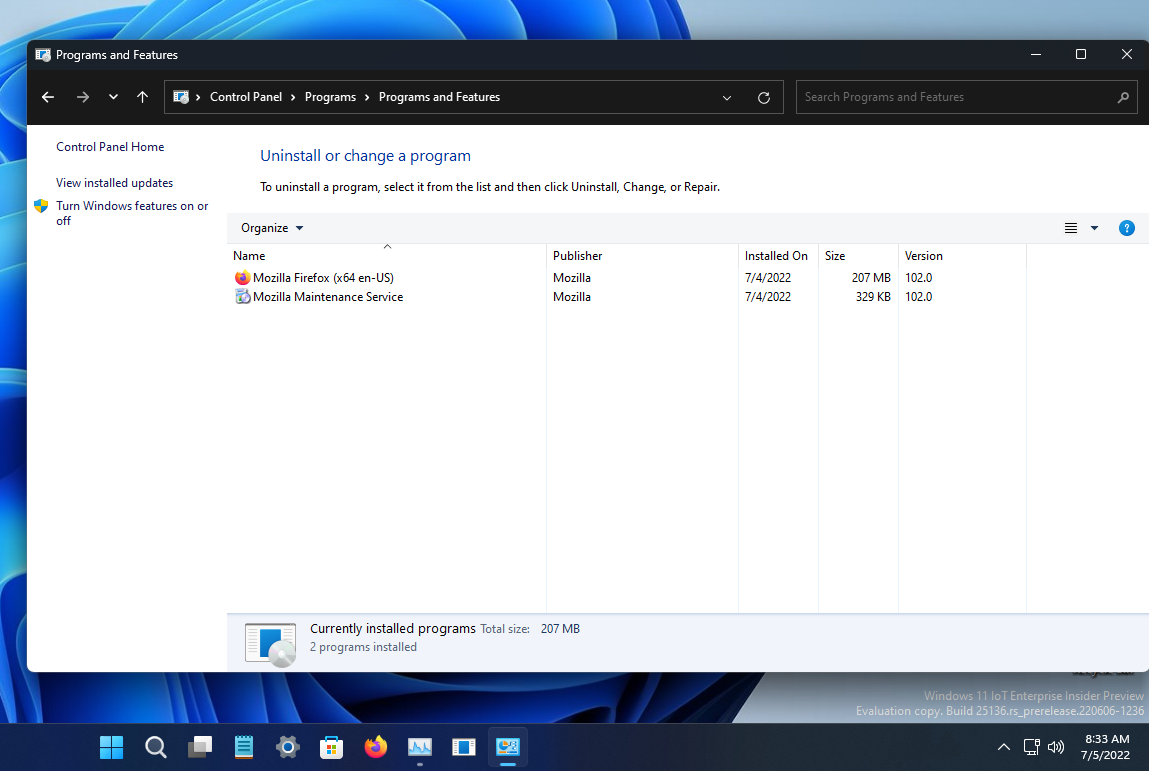Expand chevron after Control Panel breadcrumb
Image resolution: width=1149 pixels, height=771 pixels.
point(293,97)
